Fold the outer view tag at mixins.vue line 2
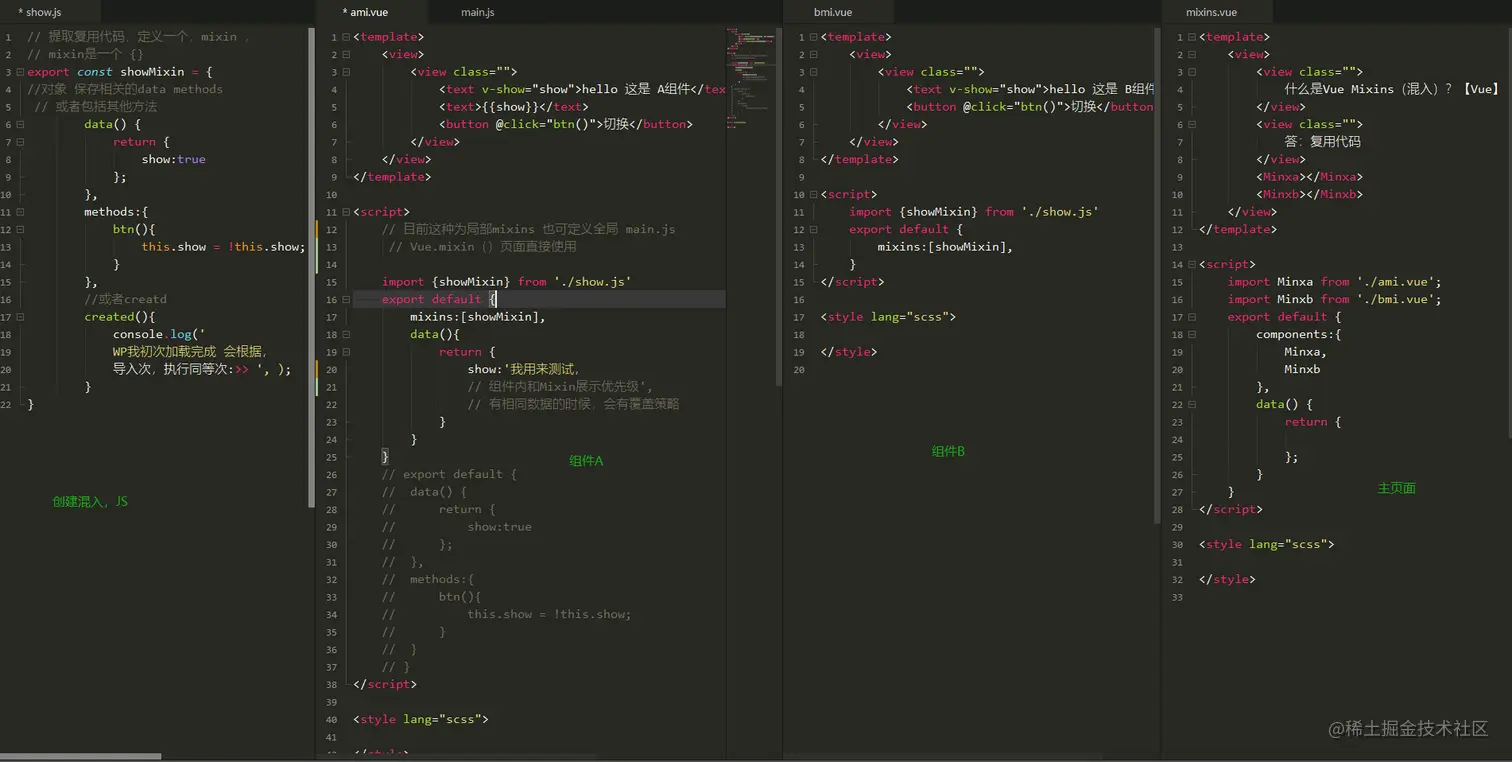Screen dimensions: 1512x762 coord(1192,54)
